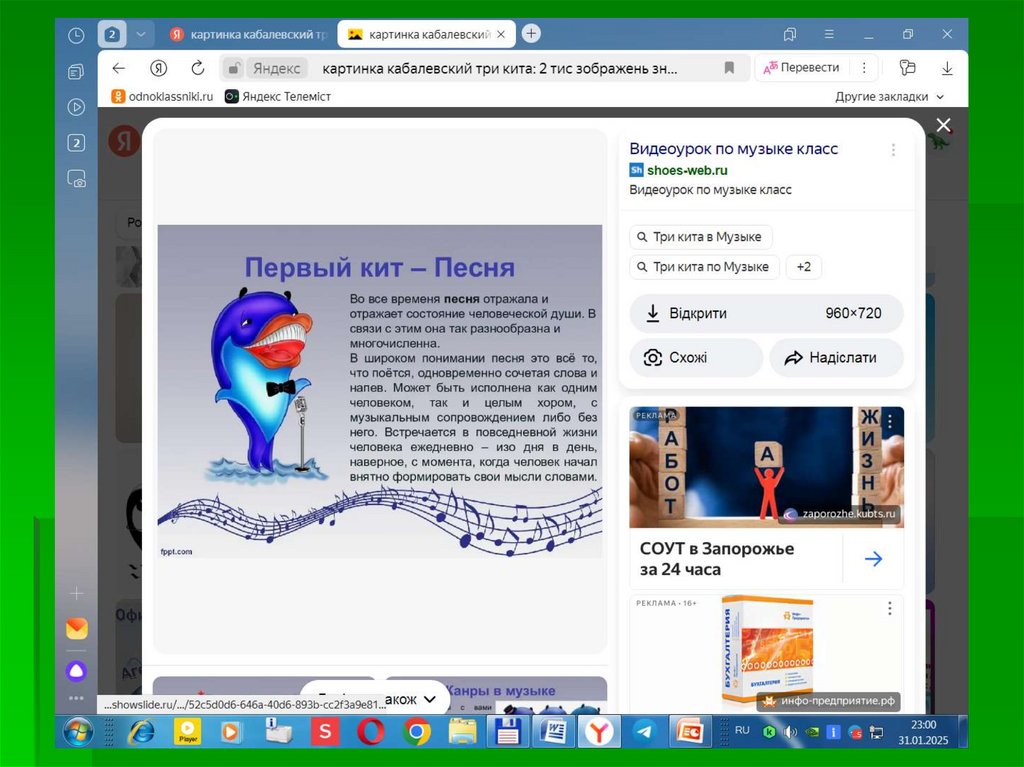Click the Первый кит – Песня slide image

click(x=380, y=391)
